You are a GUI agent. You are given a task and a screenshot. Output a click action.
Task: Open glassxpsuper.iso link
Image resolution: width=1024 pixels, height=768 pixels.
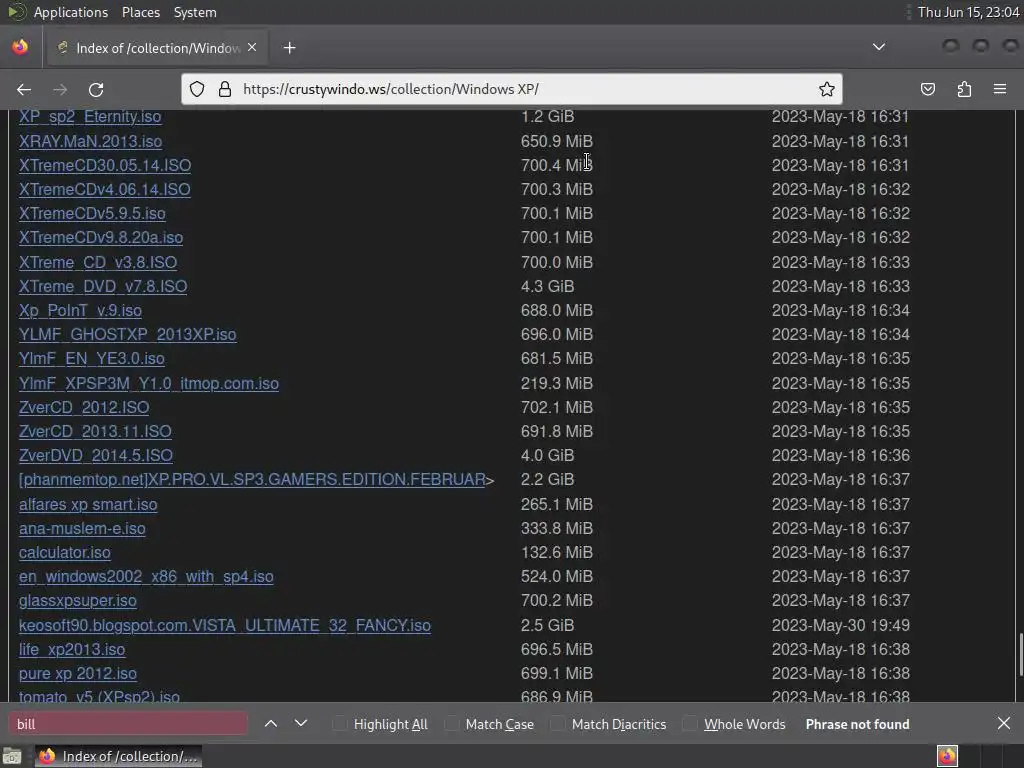point(78,600)
